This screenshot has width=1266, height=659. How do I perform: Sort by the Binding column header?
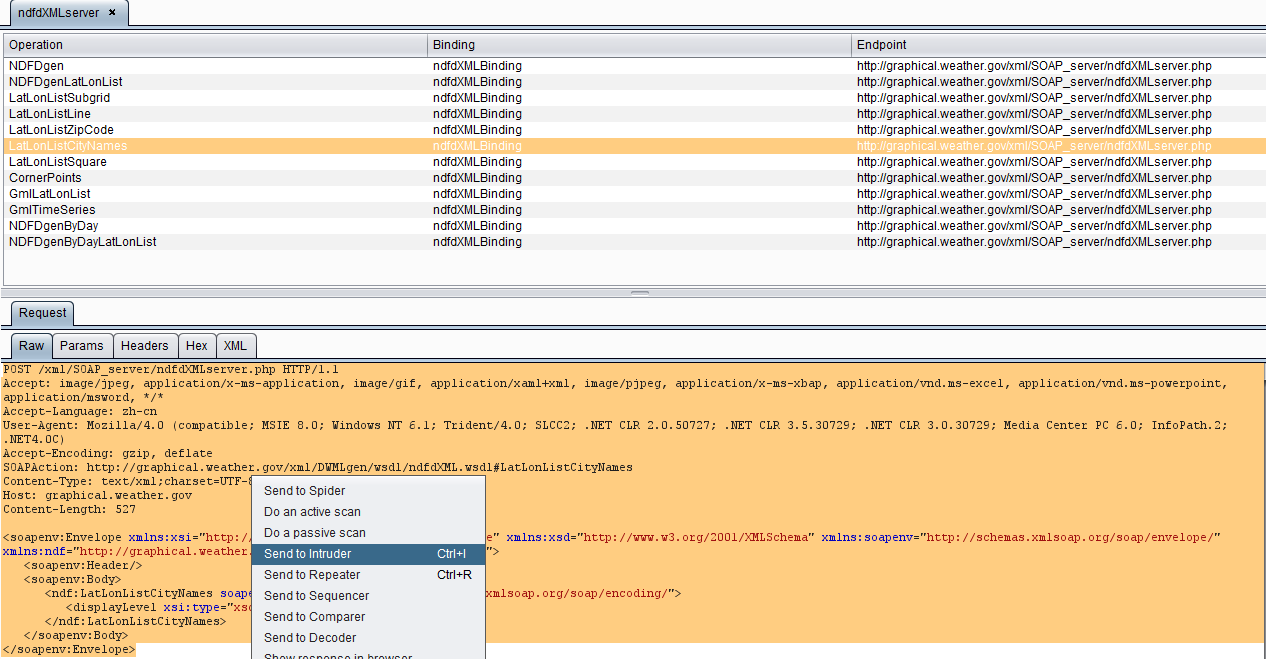(x=638, y=45)
